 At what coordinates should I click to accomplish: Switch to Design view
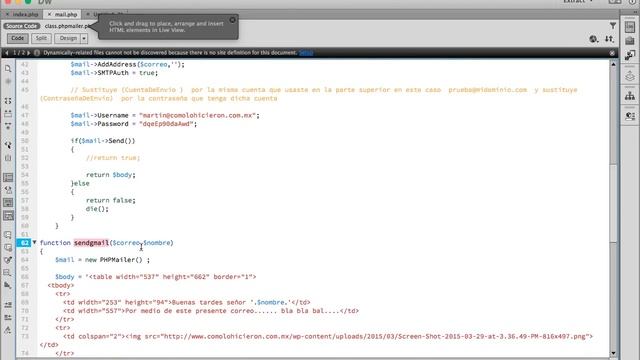[x=68, y=38]
